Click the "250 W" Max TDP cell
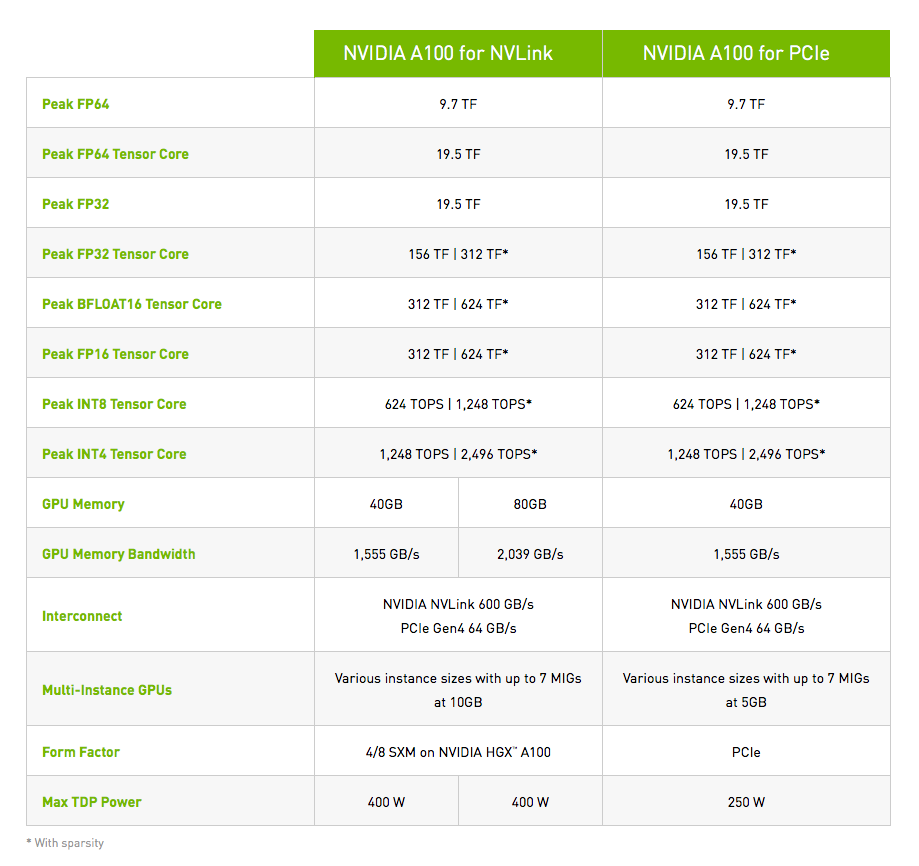This screenshot has width=919, height=866. (746, 802)
